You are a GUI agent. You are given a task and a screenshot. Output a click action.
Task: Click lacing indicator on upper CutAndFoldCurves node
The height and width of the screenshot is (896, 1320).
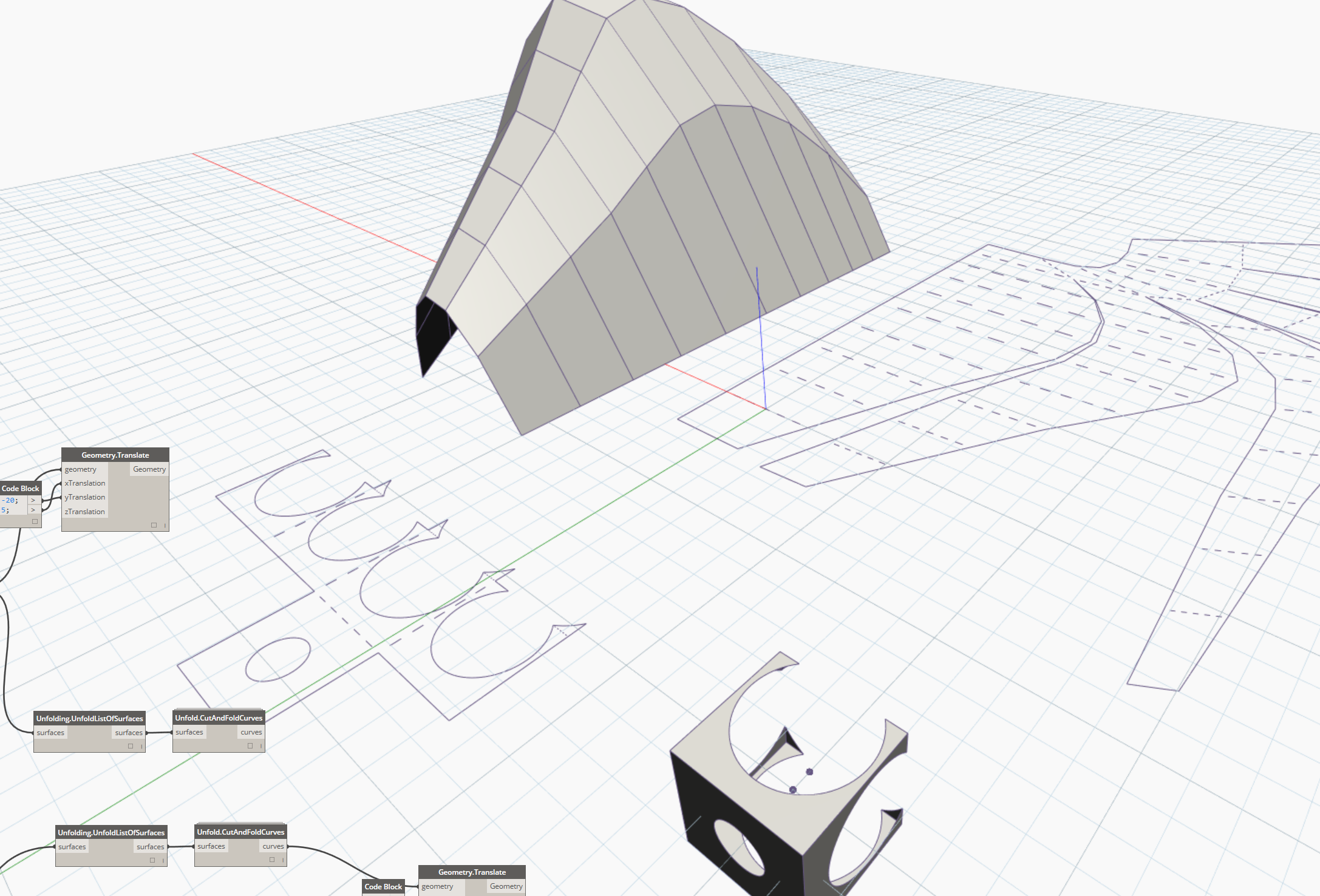pos(261,745)
